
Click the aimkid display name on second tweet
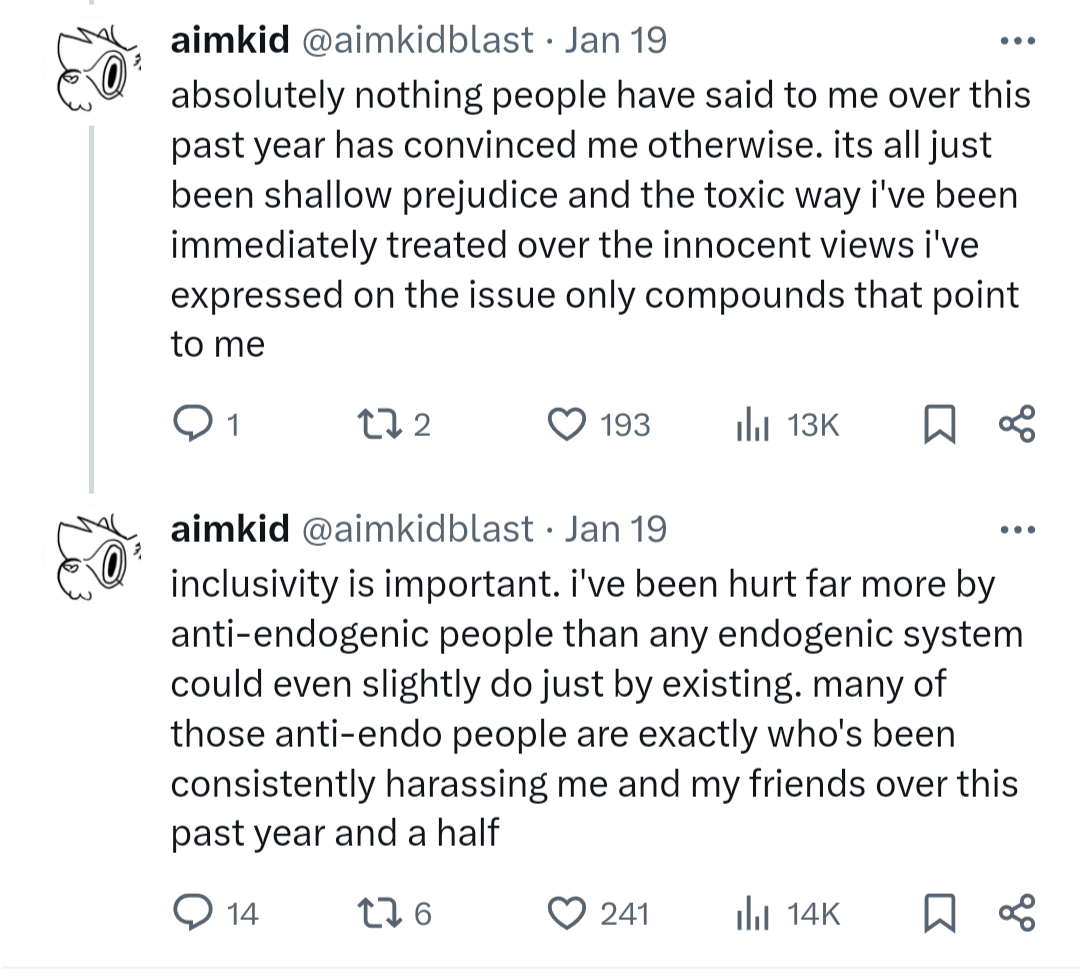pos(230,528)
